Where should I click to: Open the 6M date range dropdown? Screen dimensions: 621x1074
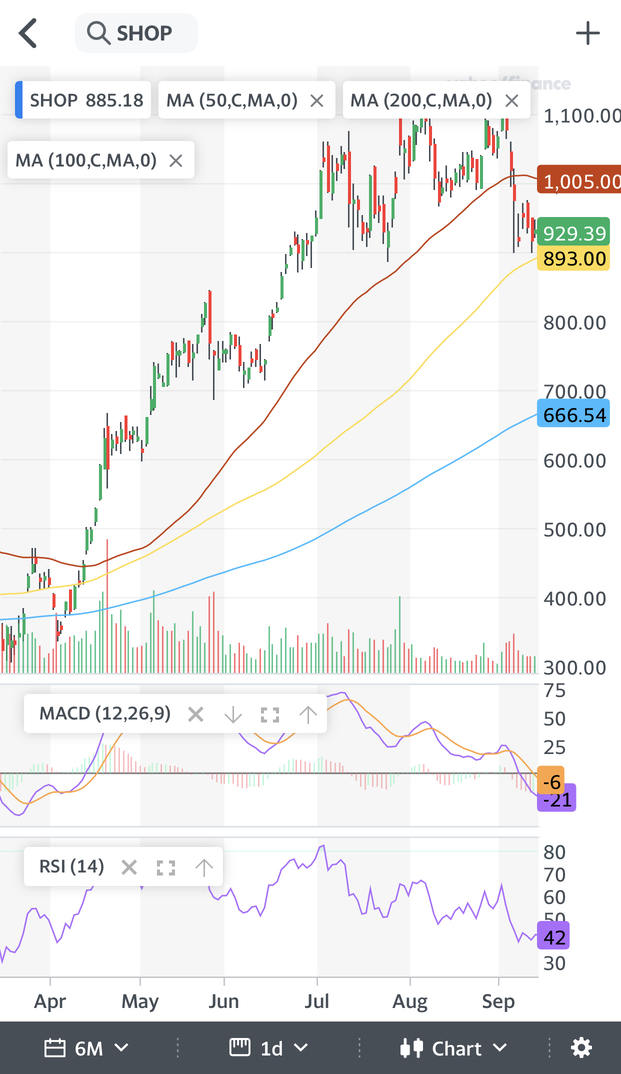pyautogui.click(x=88, y=1047)
